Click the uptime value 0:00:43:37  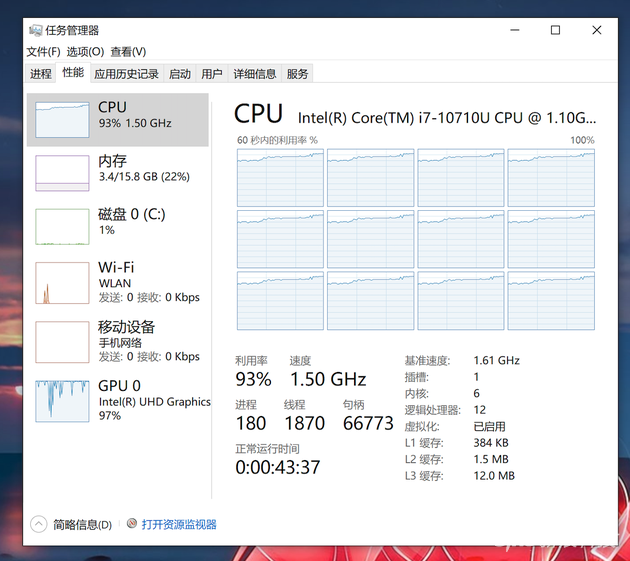(x=278, y=467)
